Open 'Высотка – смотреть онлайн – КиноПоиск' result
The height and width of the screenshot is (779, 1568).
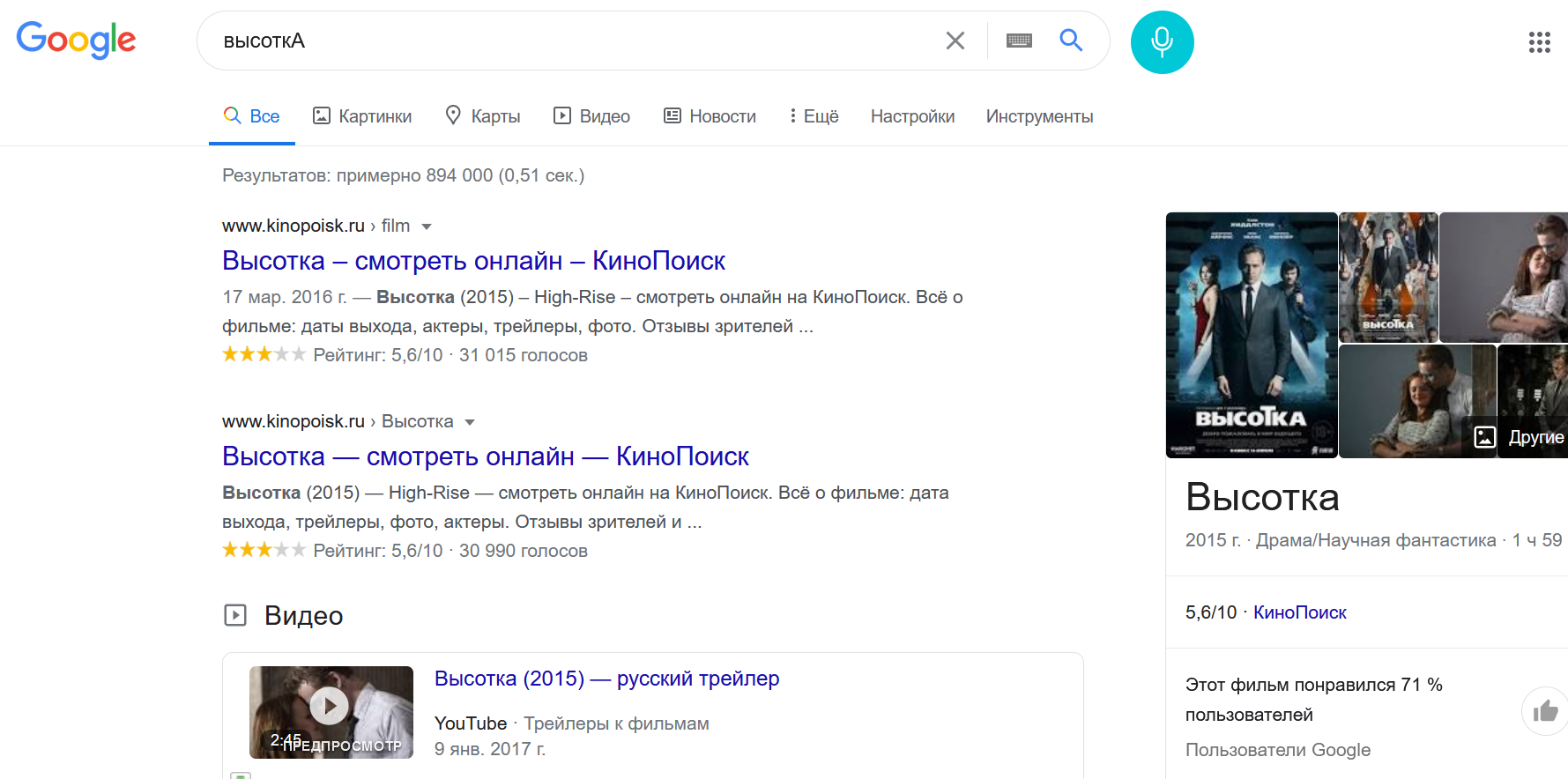click(473, 261)
